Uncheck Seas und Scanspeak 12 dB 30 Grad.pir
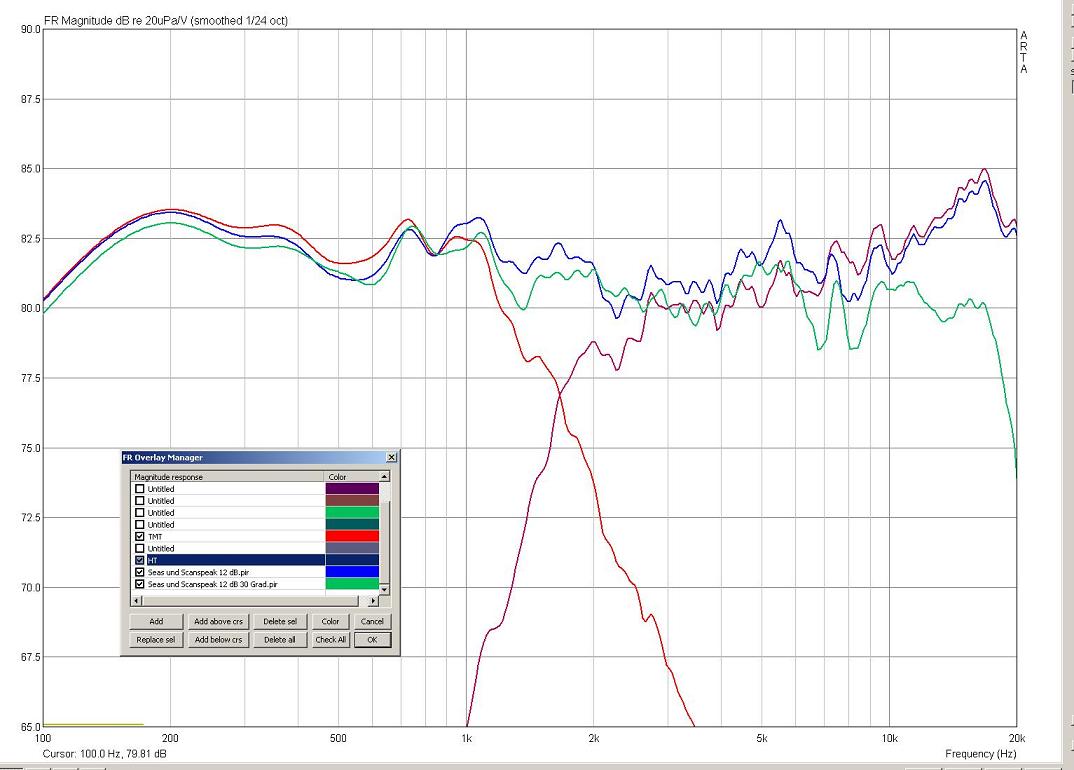 [x=140, y=584]
